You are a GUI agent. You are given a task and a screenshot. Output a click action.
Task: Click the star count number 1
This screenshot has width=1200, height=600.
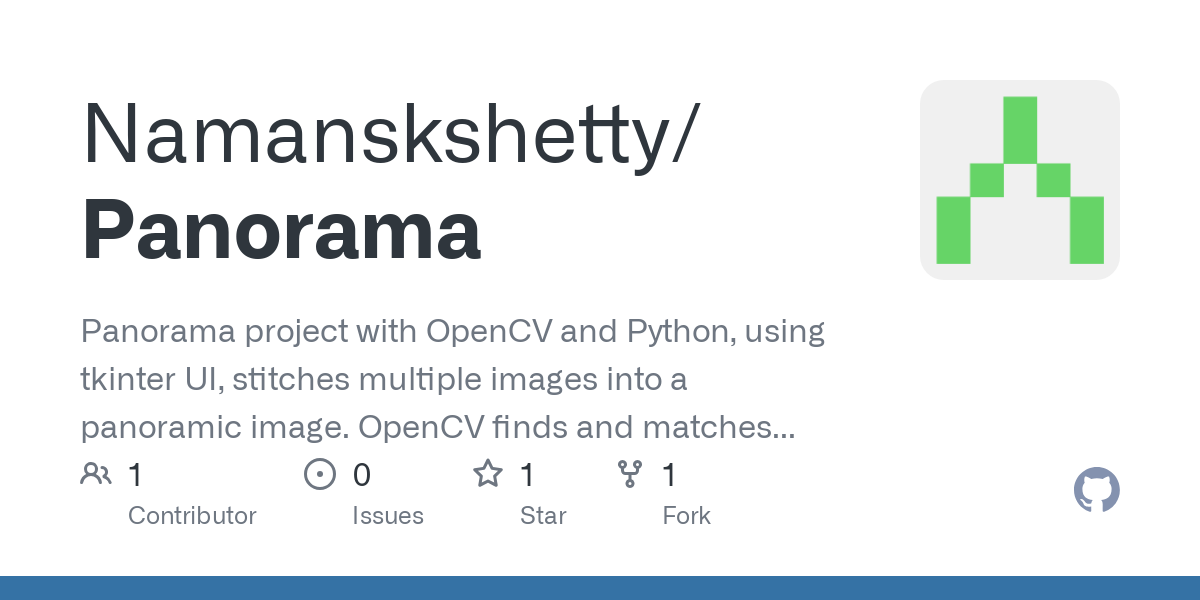click(528, 475)
